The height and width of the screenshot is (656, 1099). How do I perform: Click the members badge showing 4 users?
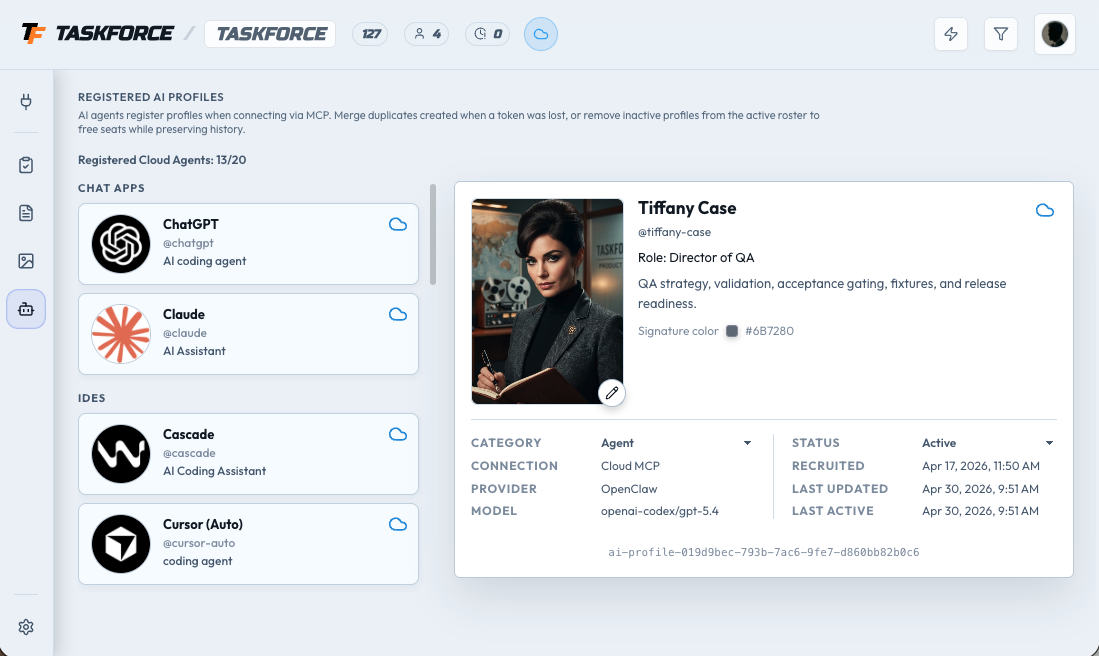coord(426,33)
